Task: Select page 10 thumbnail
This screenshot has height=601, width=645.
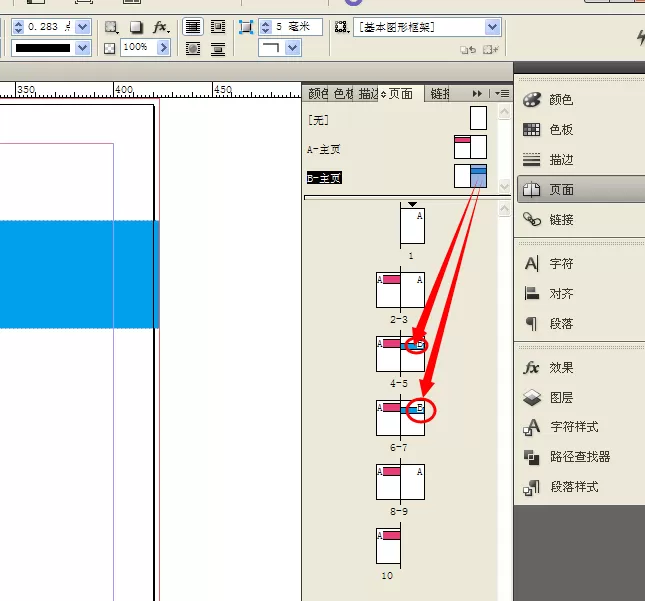Action: click(388, 546)
